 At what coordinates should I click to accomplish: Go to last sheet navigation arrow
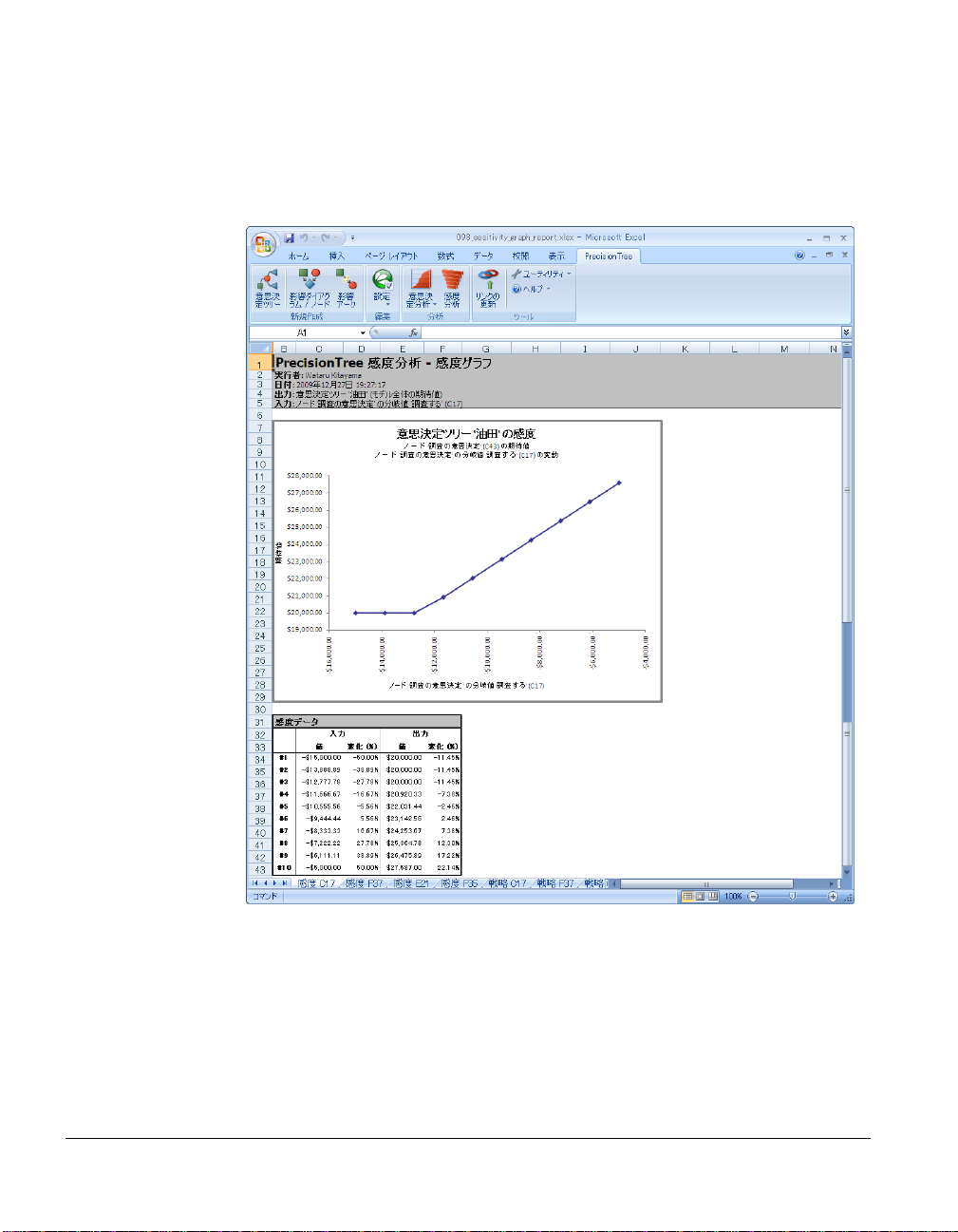285,883
